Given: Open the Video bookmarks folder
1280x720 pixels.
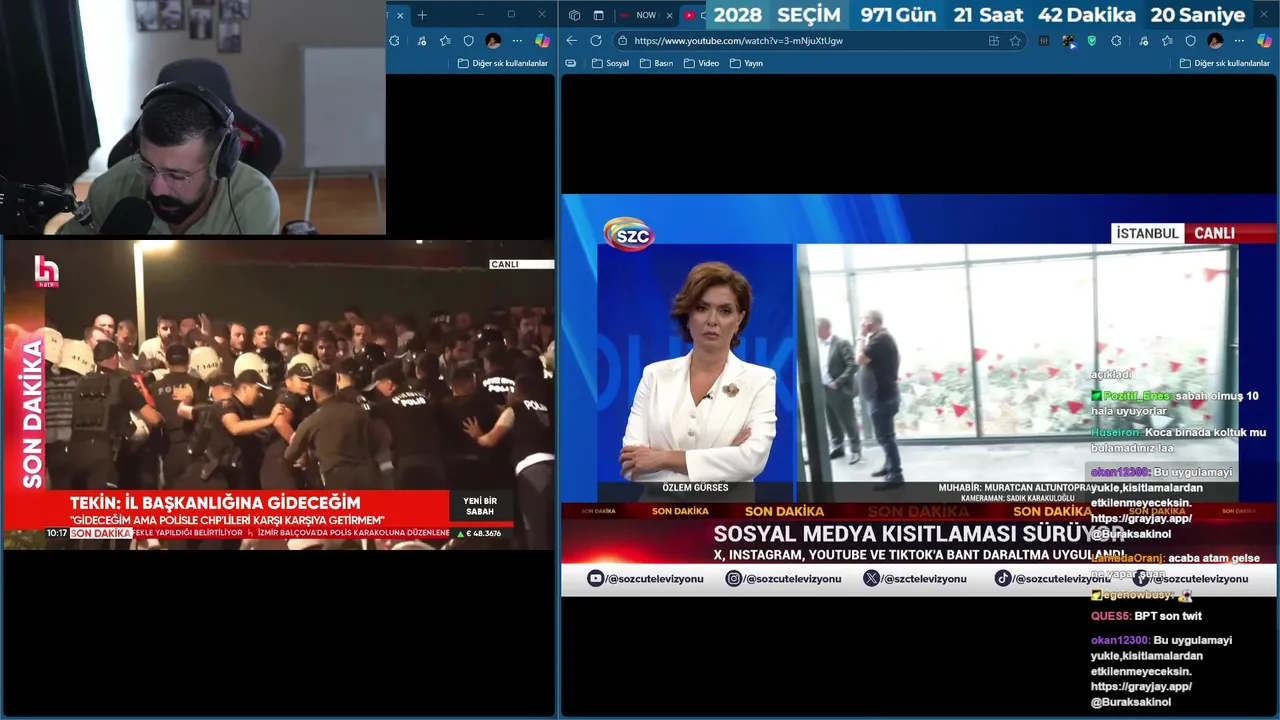Looking at the screenshot, I should point(702,63).
